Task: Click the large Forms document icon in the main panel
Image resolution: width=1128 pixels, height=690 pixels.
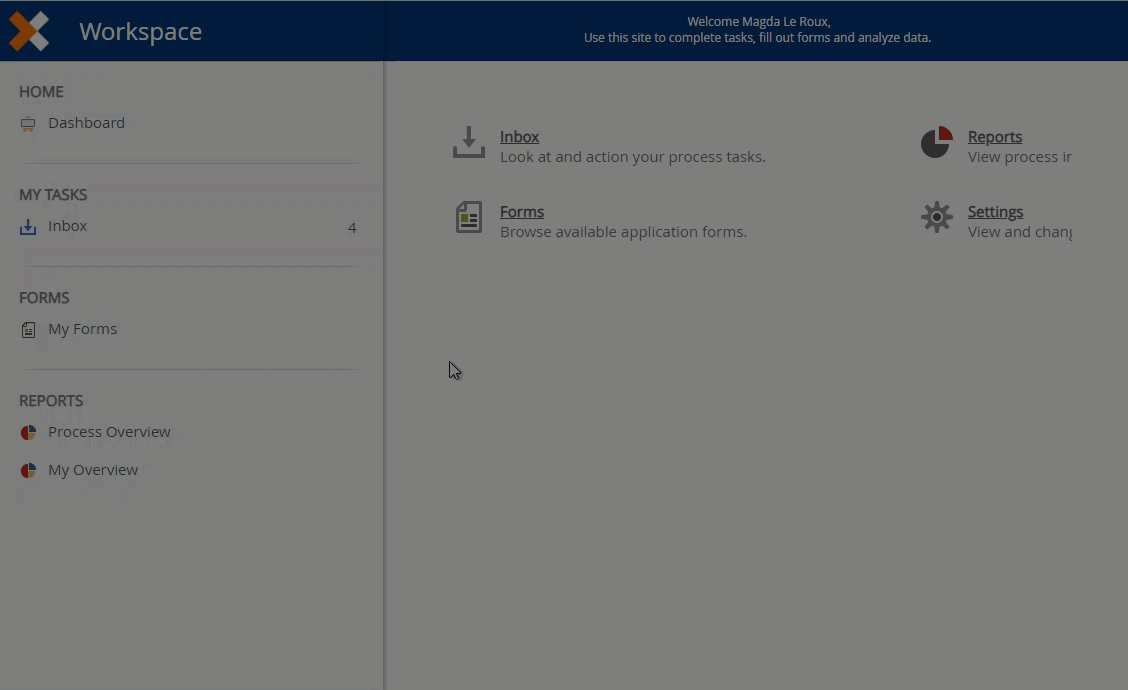Action: (x=469, y=217)
